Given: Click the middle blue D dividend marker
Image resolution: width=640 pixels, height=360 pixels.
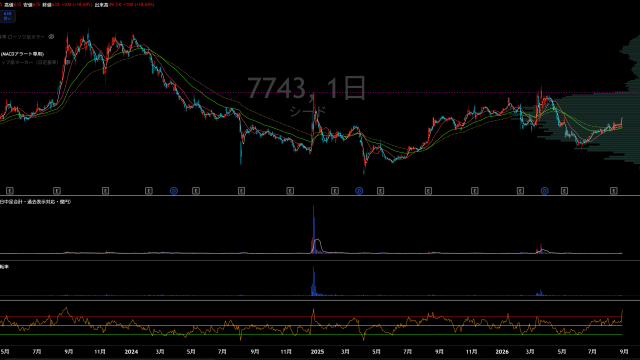Looking at the screenshot, I should point(359,191).
